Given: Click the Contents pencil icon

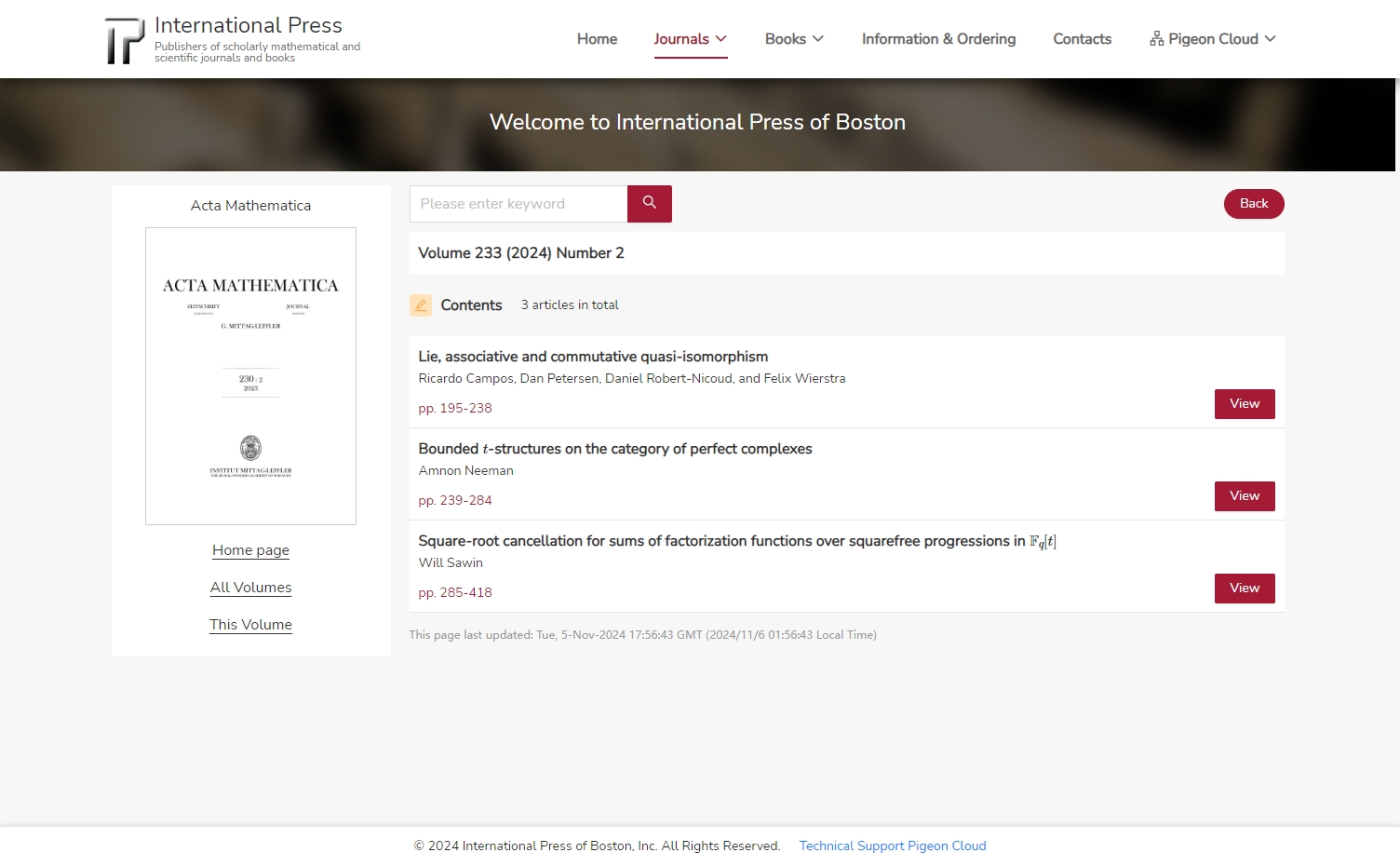Looking at the screenshot, I should [x=421, y=305].
